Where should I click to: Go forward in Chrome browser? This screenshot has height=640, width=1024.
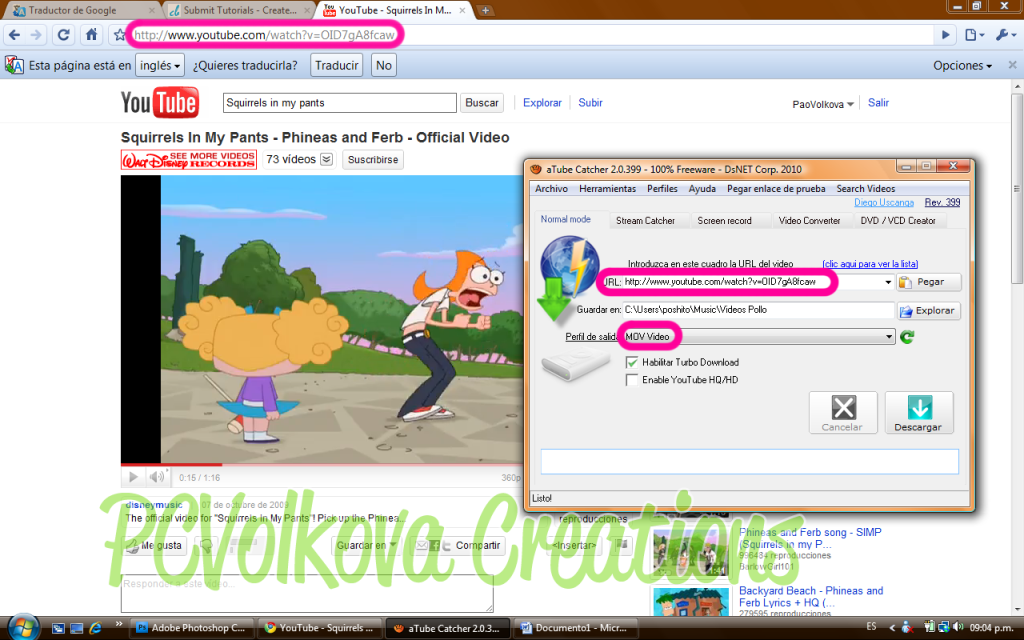pyautogui.click(x=37, y=35)
